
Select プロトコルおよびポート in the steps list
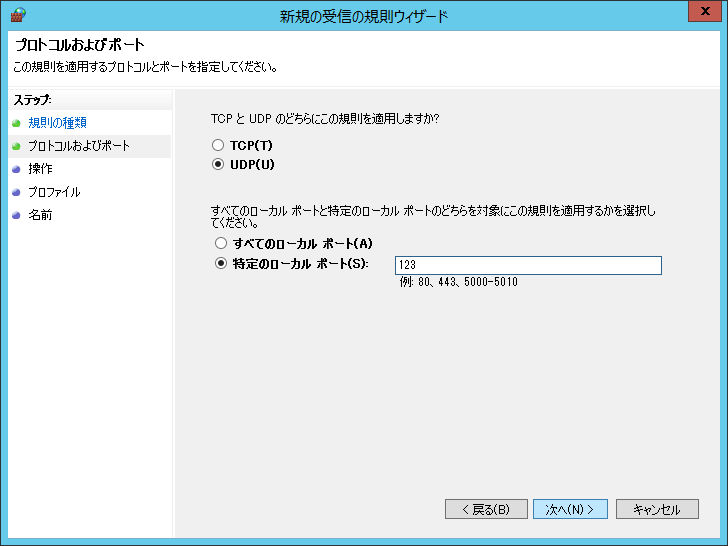pos(78,146)
